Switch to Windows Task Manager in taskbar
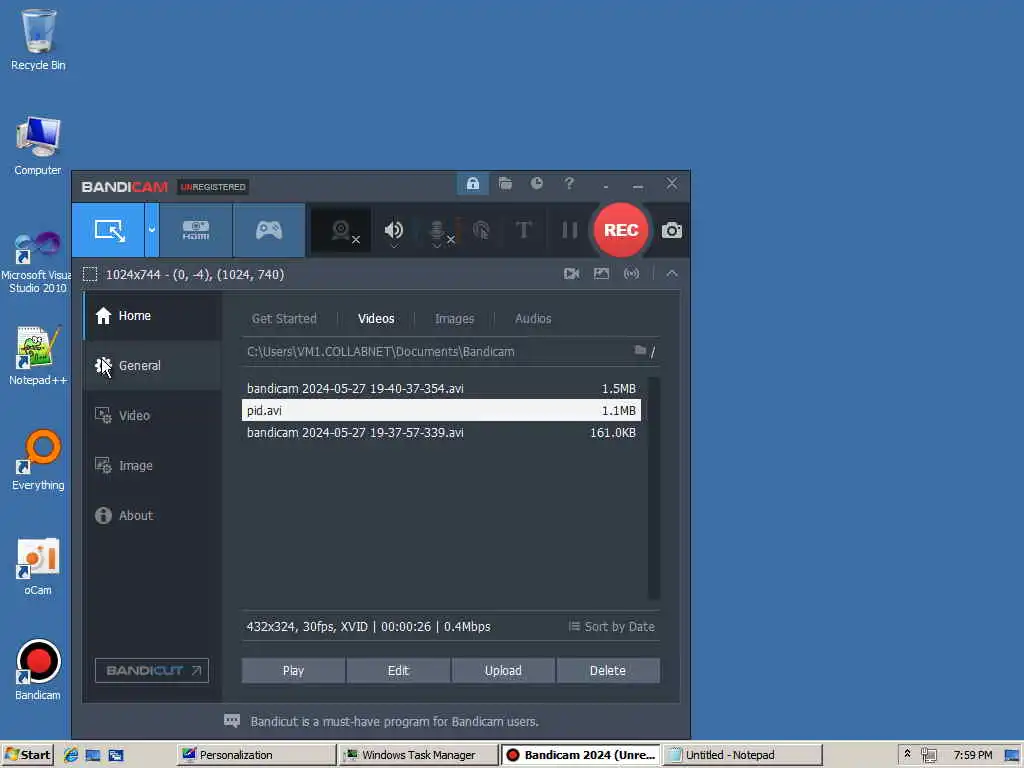The width and height of the screenshot is (1024, 768). click(419, 755)
